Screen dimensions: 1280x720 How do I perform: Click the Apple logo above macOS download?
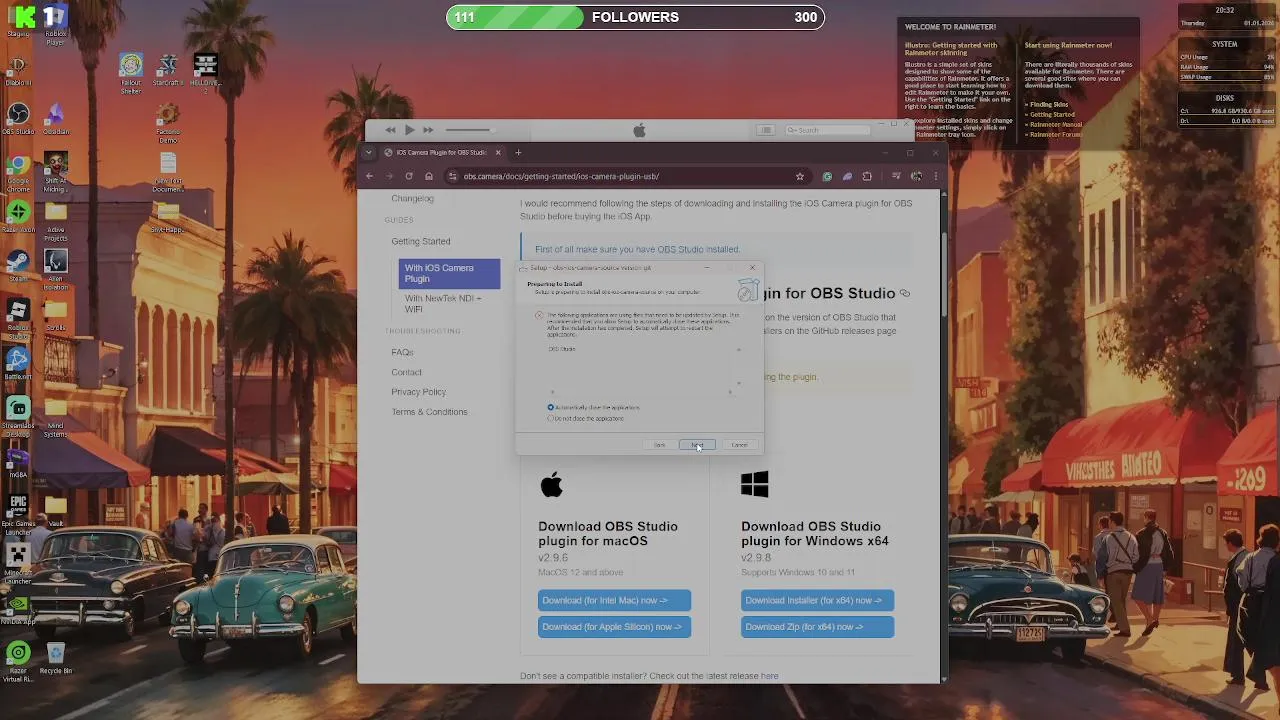tap(552, 485)
